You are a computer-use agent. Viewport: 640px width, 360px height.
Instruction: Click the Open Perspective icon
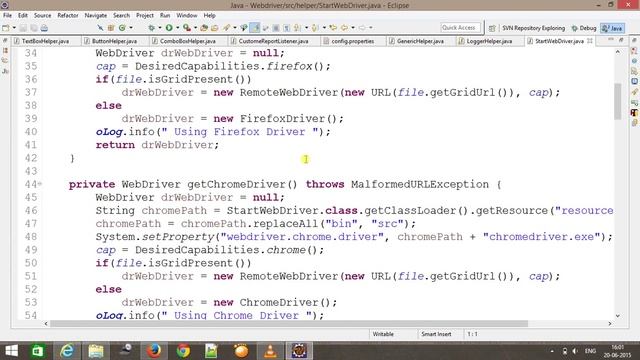pyautogui.click(x=492, y=28)
